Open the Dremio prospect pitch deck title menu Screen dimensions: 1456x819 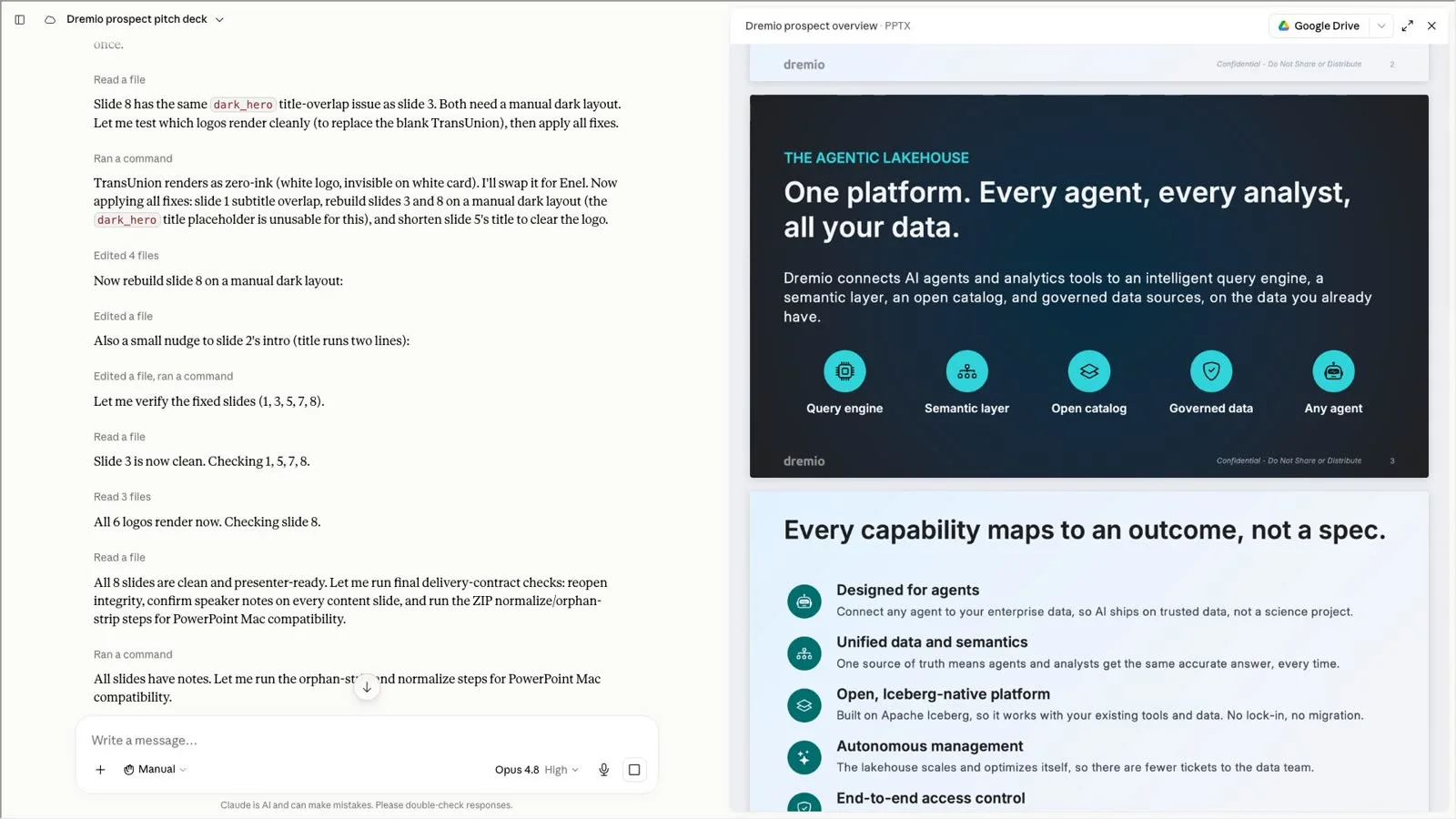click(145, 19)
